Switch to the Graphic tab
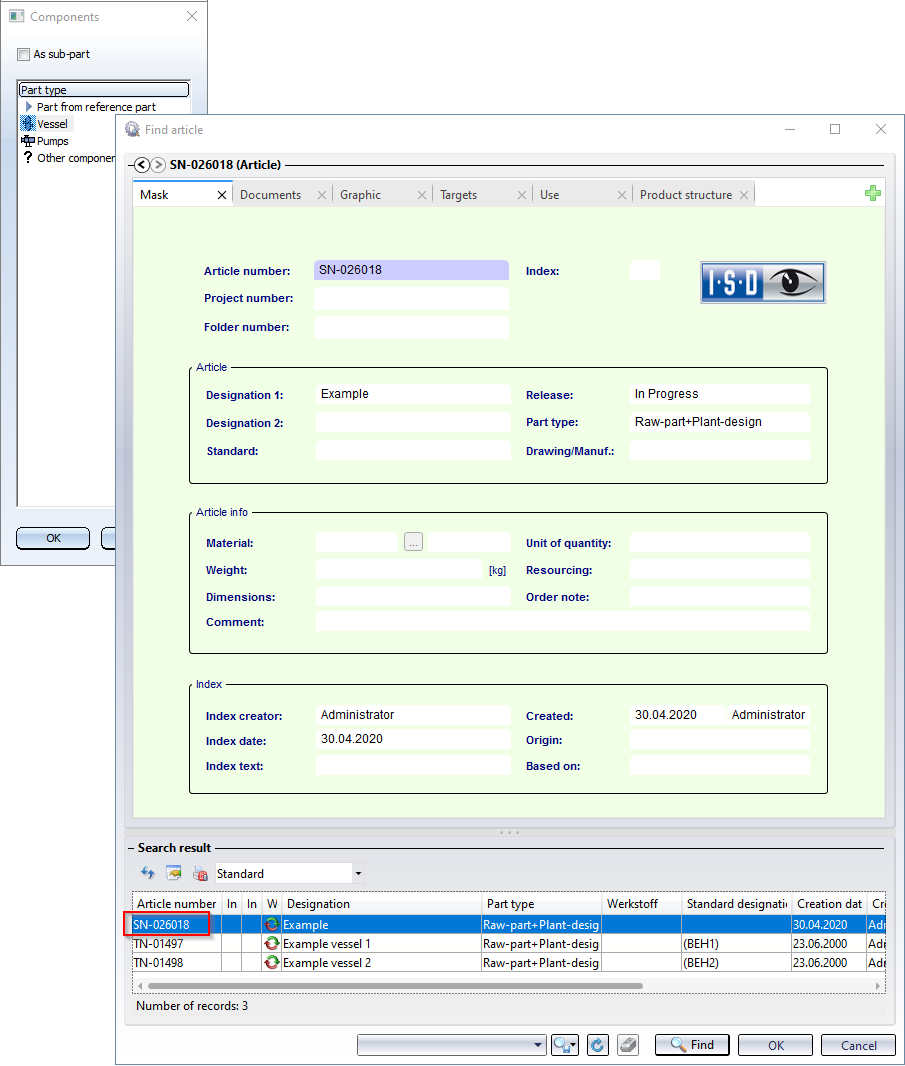The image size is (905, 1066). [360, 195]
